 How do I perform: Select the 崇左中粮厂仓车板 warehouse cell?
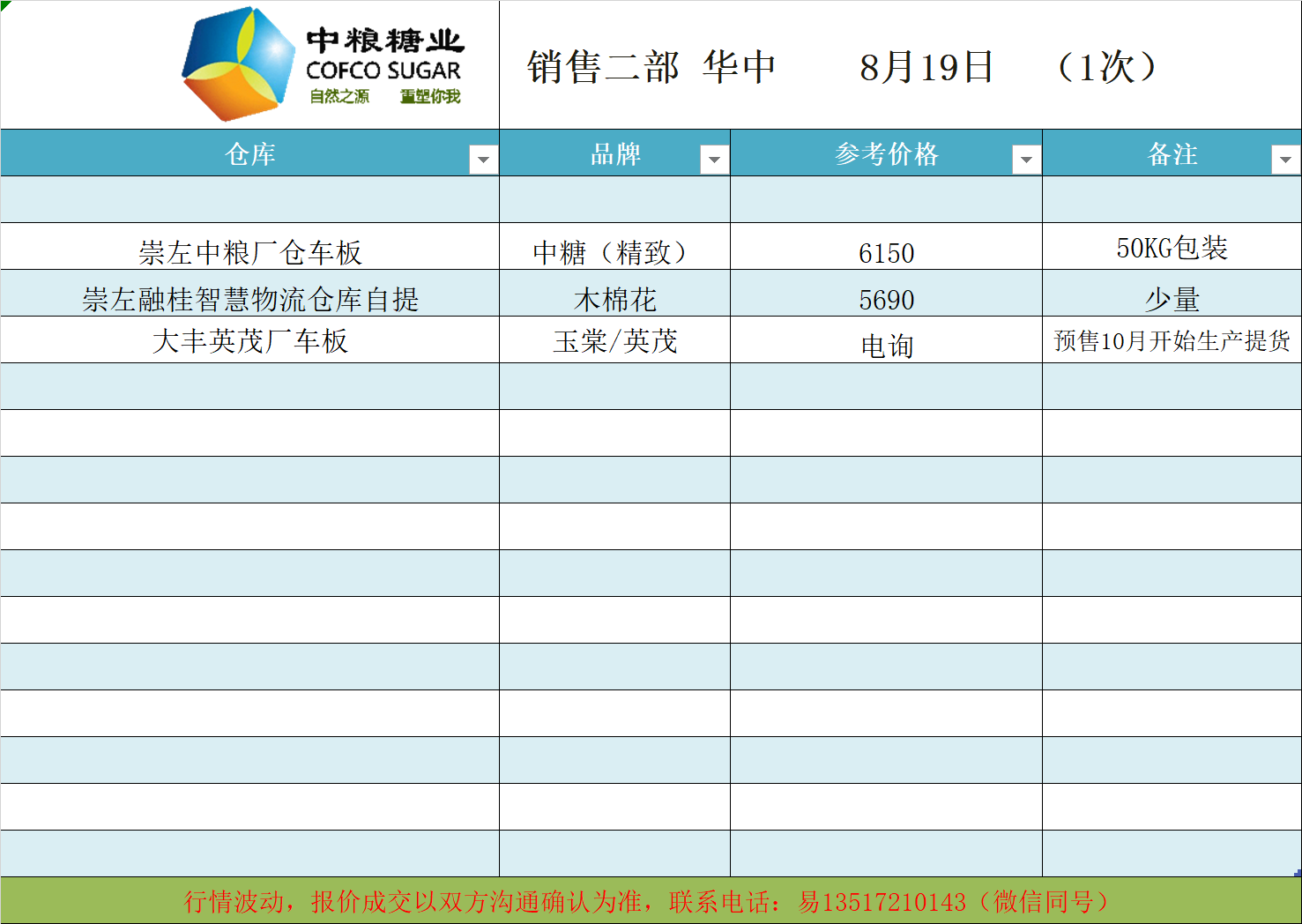[x=249, y=252]
